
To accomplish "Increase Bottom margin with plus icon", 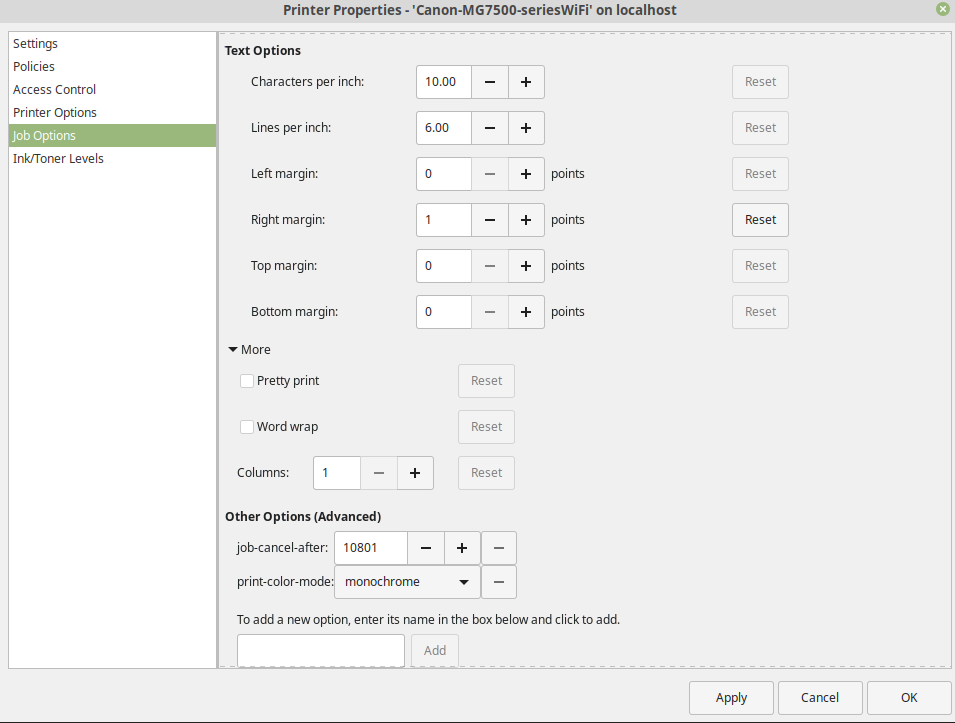I will point(526,312).
